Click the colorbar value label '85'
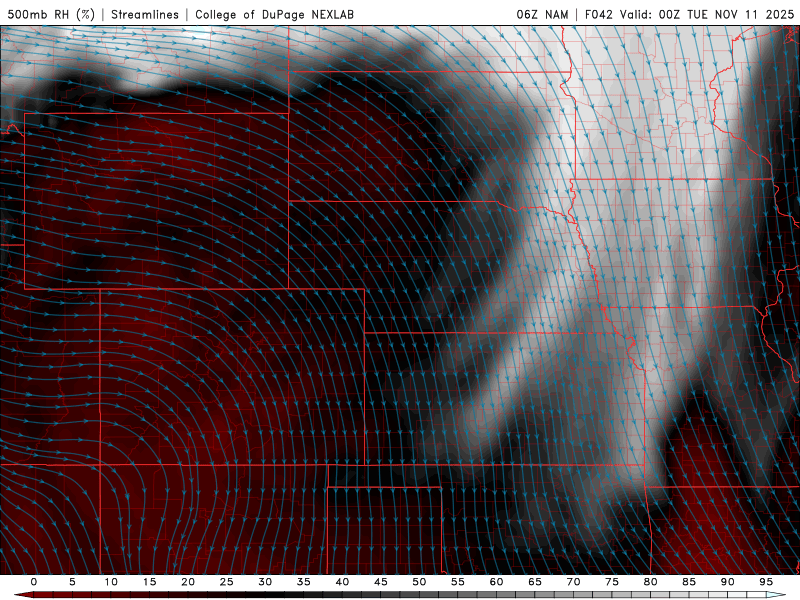The width and height of the screenshot is (800, 600). [x=689, y=582]
